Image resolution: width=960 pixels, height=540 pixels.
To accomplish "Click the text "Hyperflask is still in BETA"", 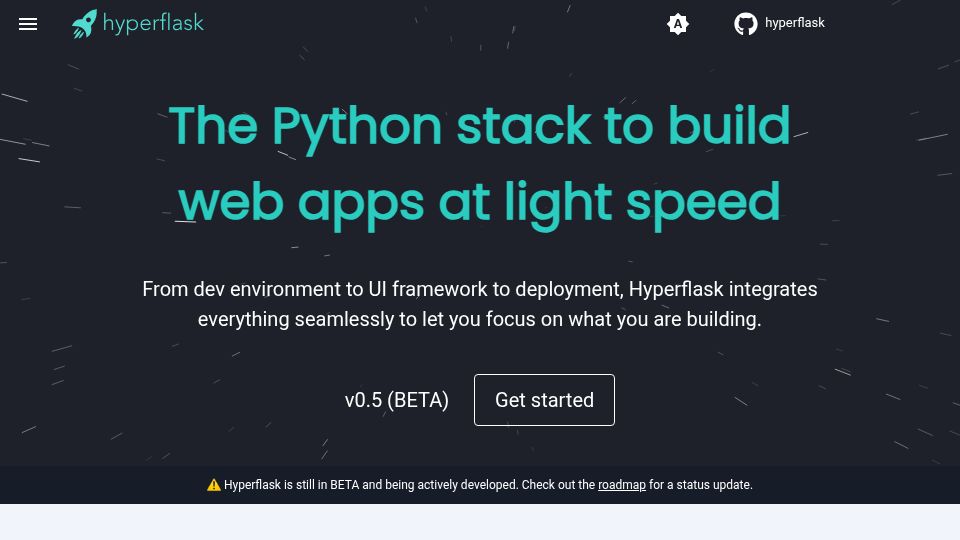I will pos(291,485).
